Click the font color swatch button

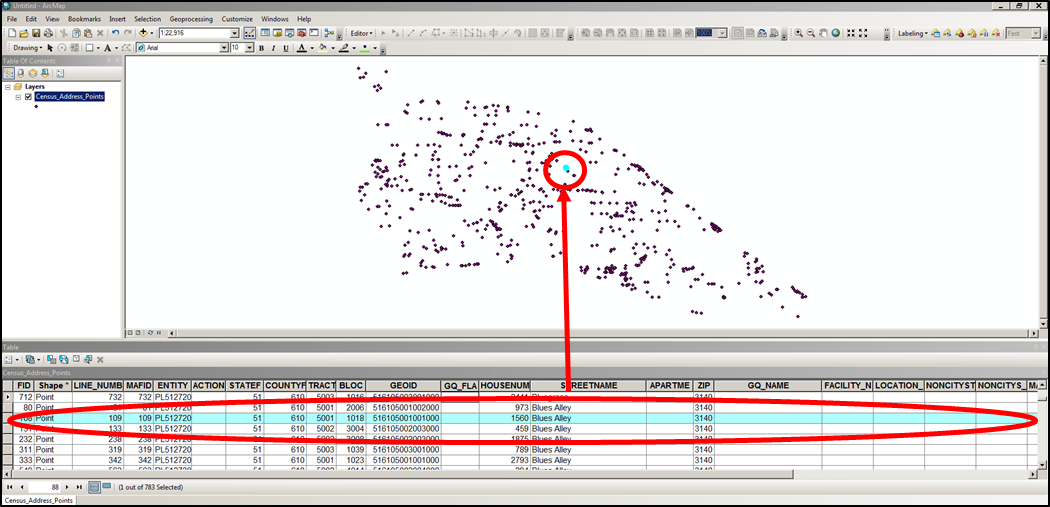[300, 47]
